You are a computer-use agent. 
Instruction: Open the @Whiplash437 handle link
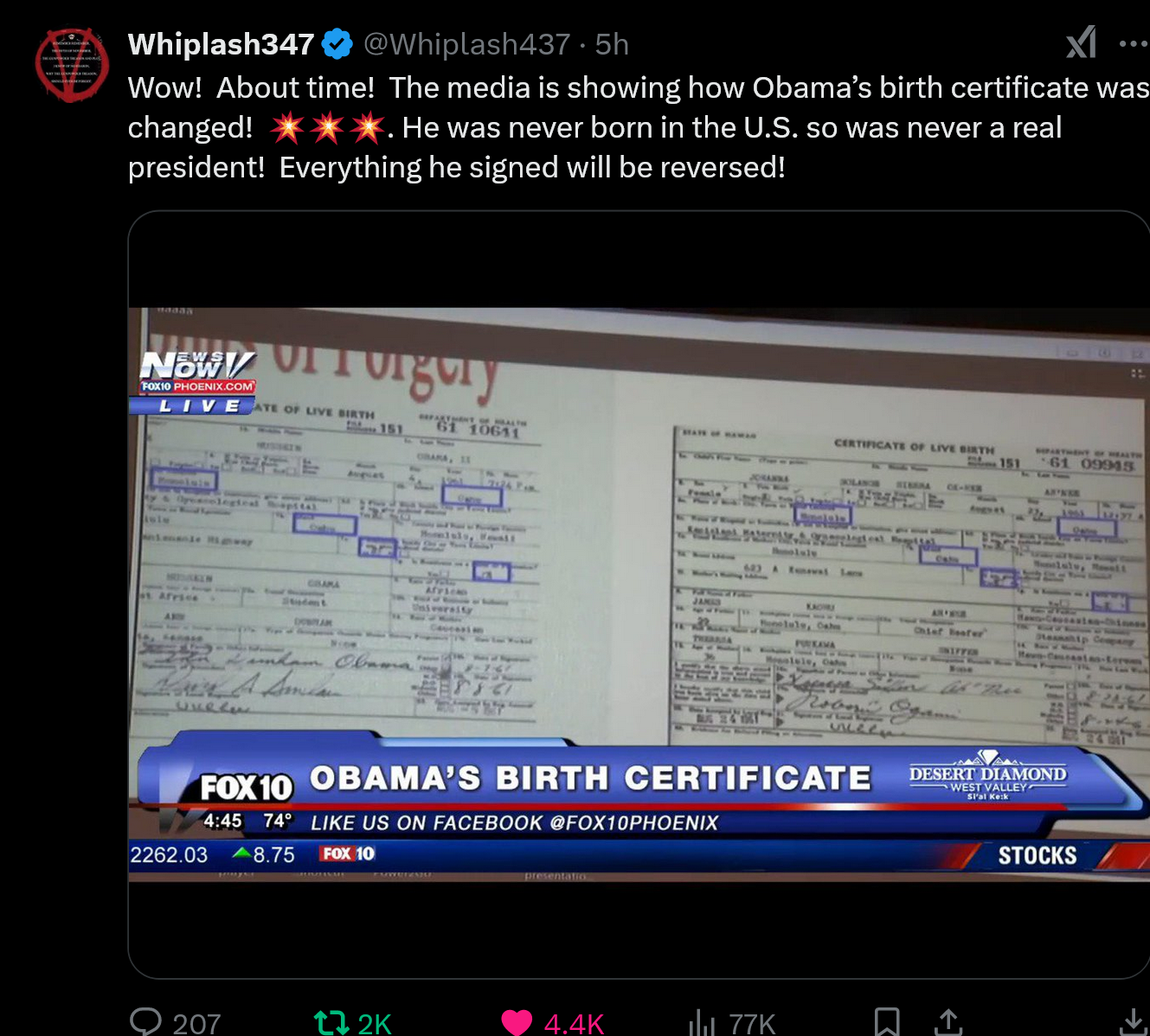click(x=466, y=44)
